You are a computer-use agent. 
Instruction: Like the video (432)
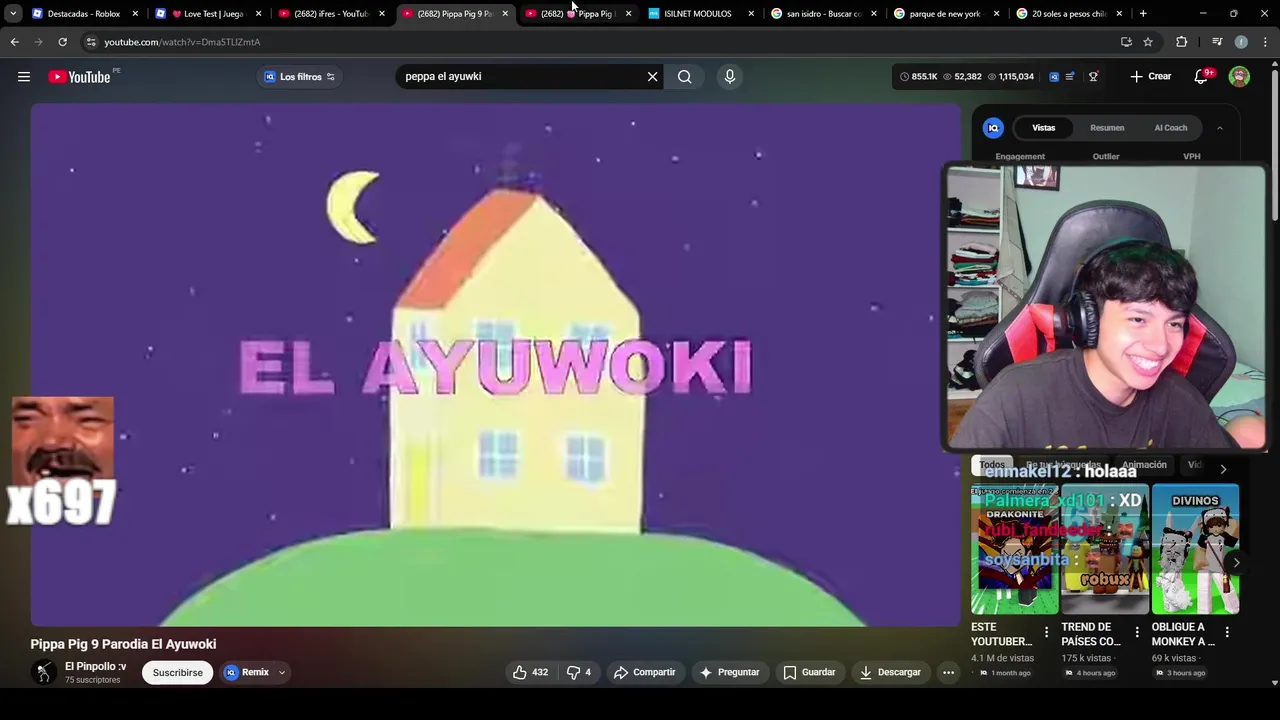pos(529,673)
